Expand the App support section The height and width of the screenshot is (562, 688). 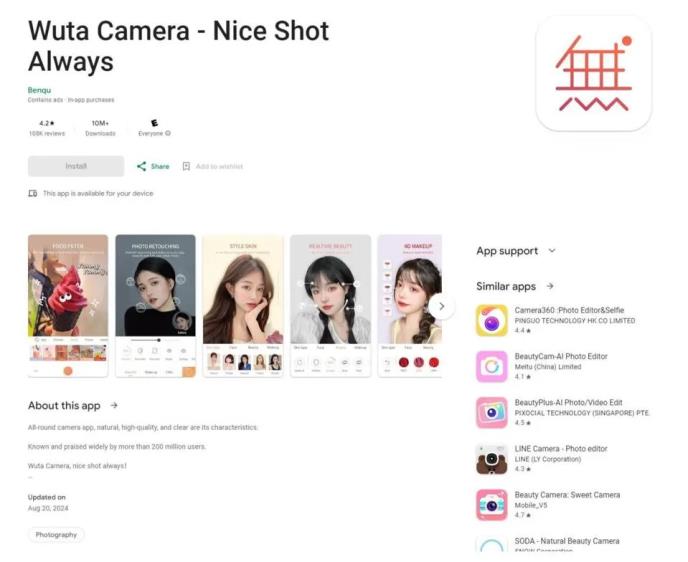pos(552,251)
